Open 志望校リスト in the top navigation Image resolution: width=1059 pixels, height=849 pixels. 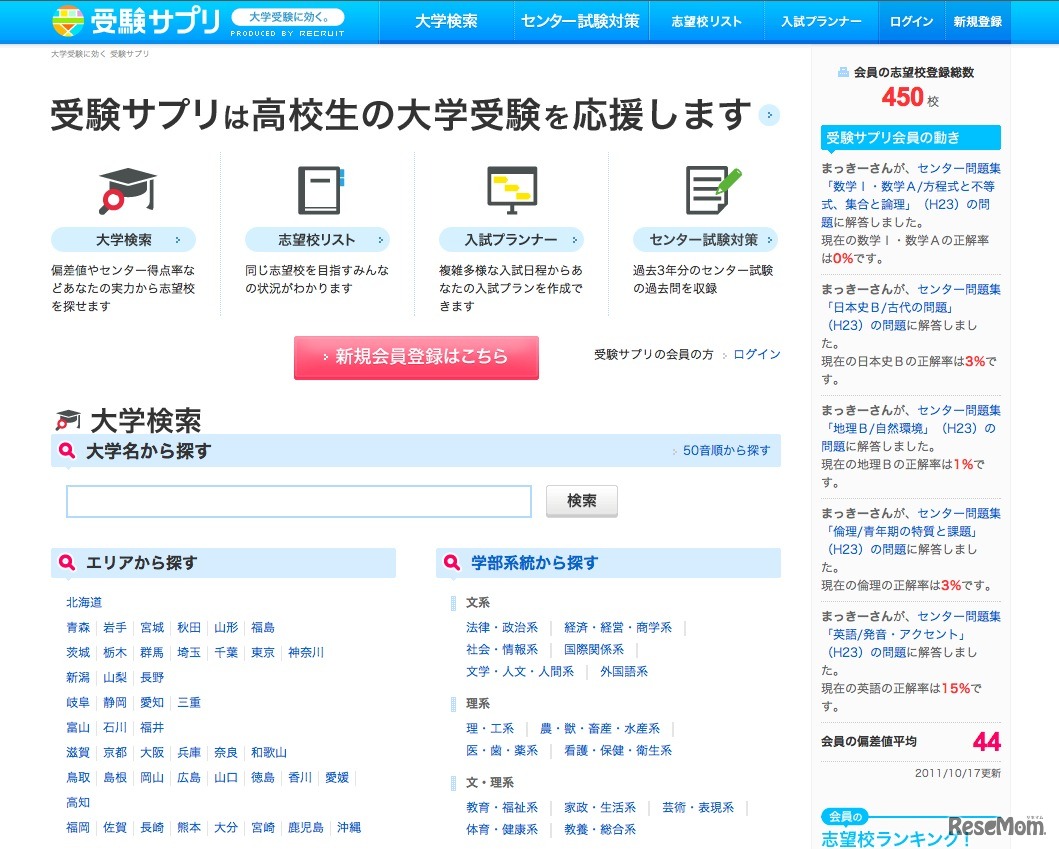pos(706,21)
